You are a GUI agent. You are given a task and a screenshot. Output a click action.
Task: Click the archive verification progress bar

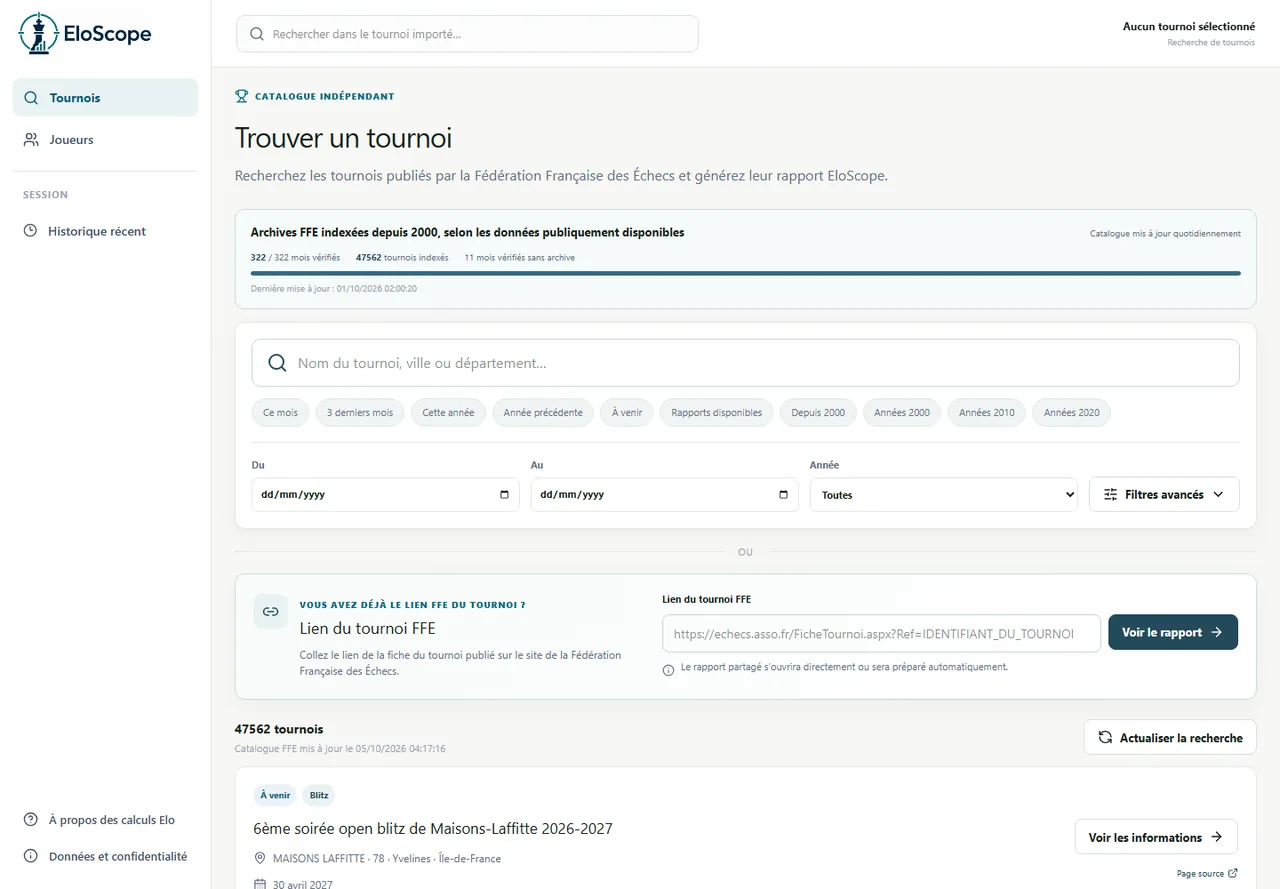click(746, 273)
